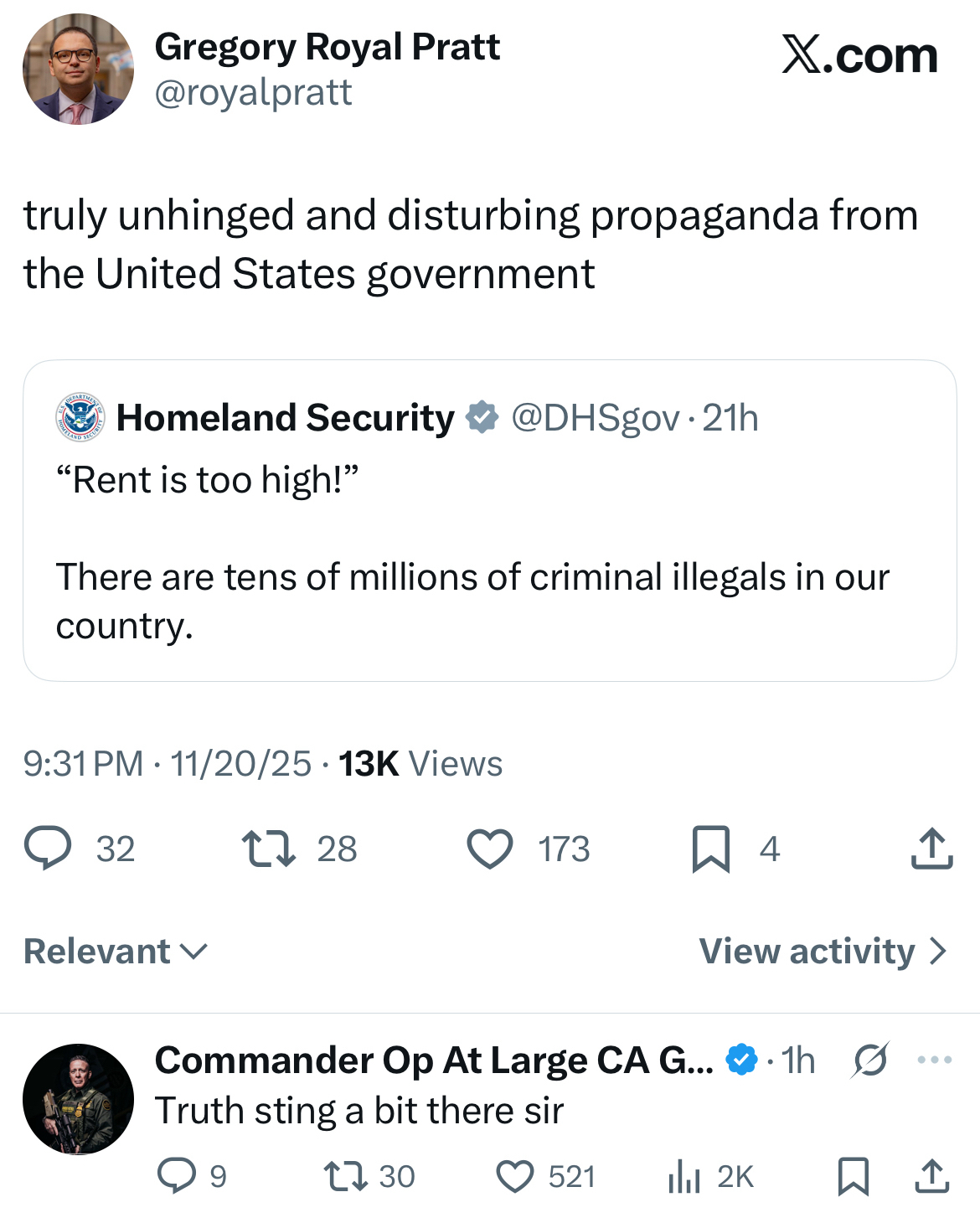980x1223 pixels.
Task: Reply to the Commander's comment
Action: tap(177, 1176)
